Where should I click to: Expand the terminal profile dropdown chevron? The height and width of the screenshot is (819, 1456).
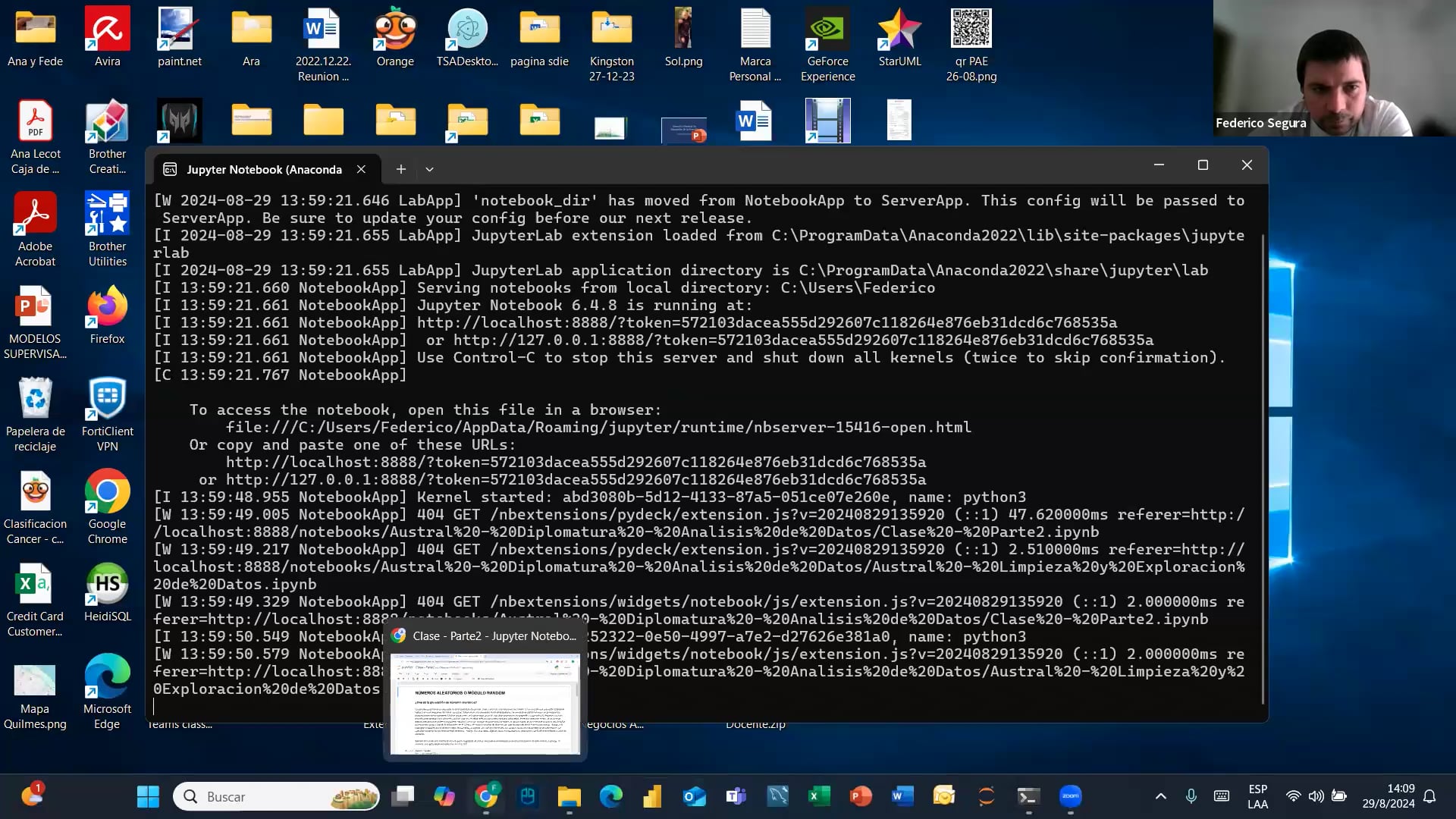pyautogui.click(x=429, y=169)
